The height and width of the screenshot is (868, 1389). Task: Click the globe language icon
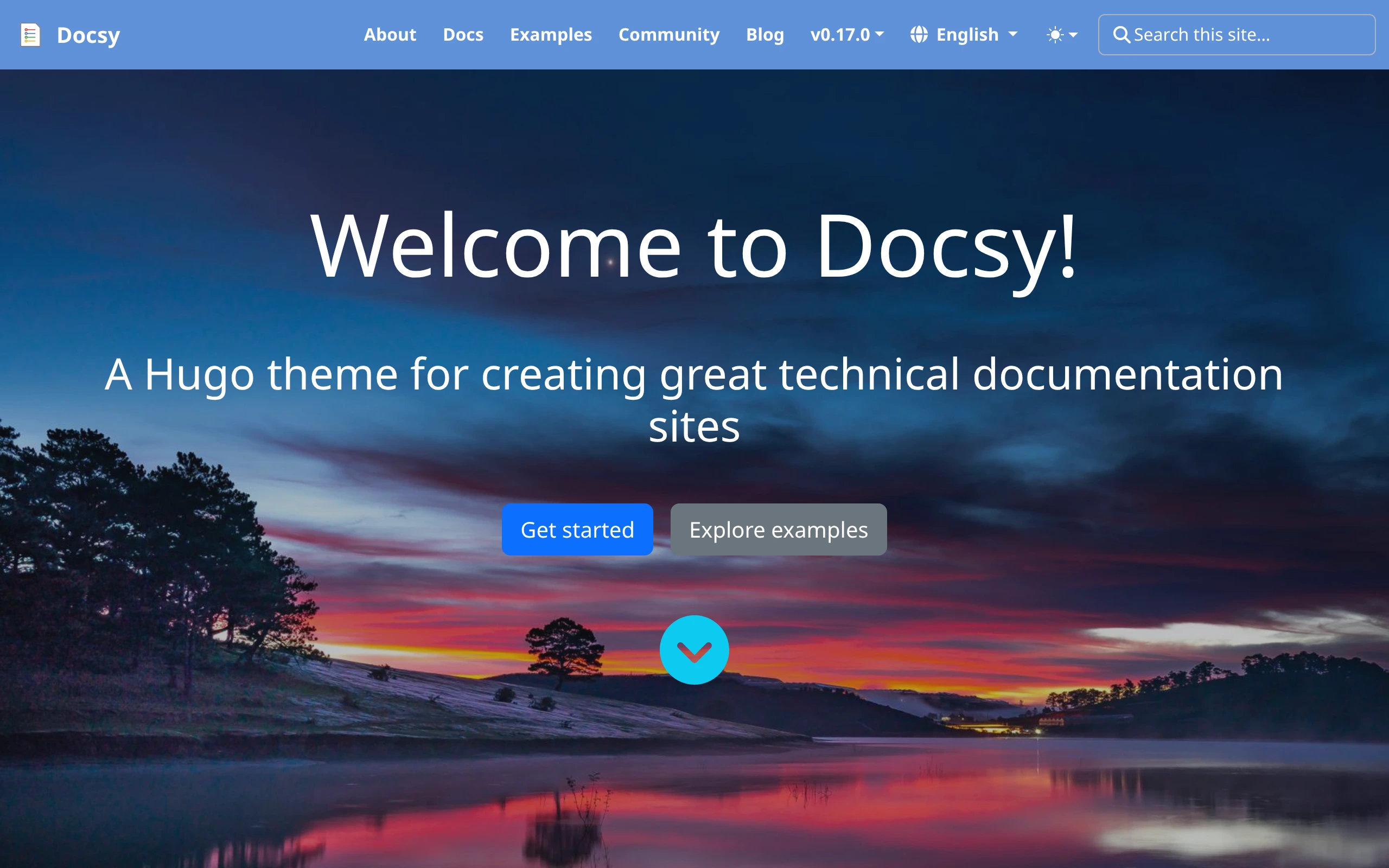point(919,34)
